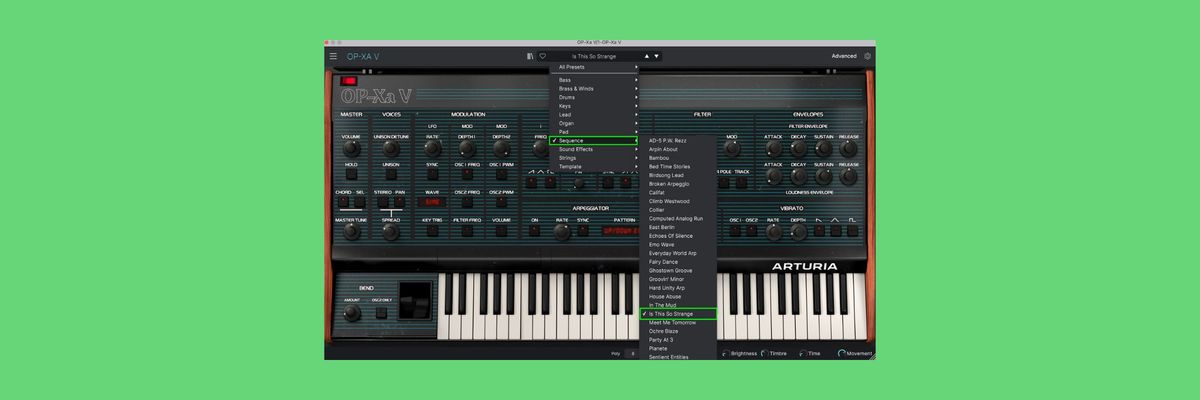1200x400 pixels.
Task: Open the Advanced panel
Action: pos(844,56)
